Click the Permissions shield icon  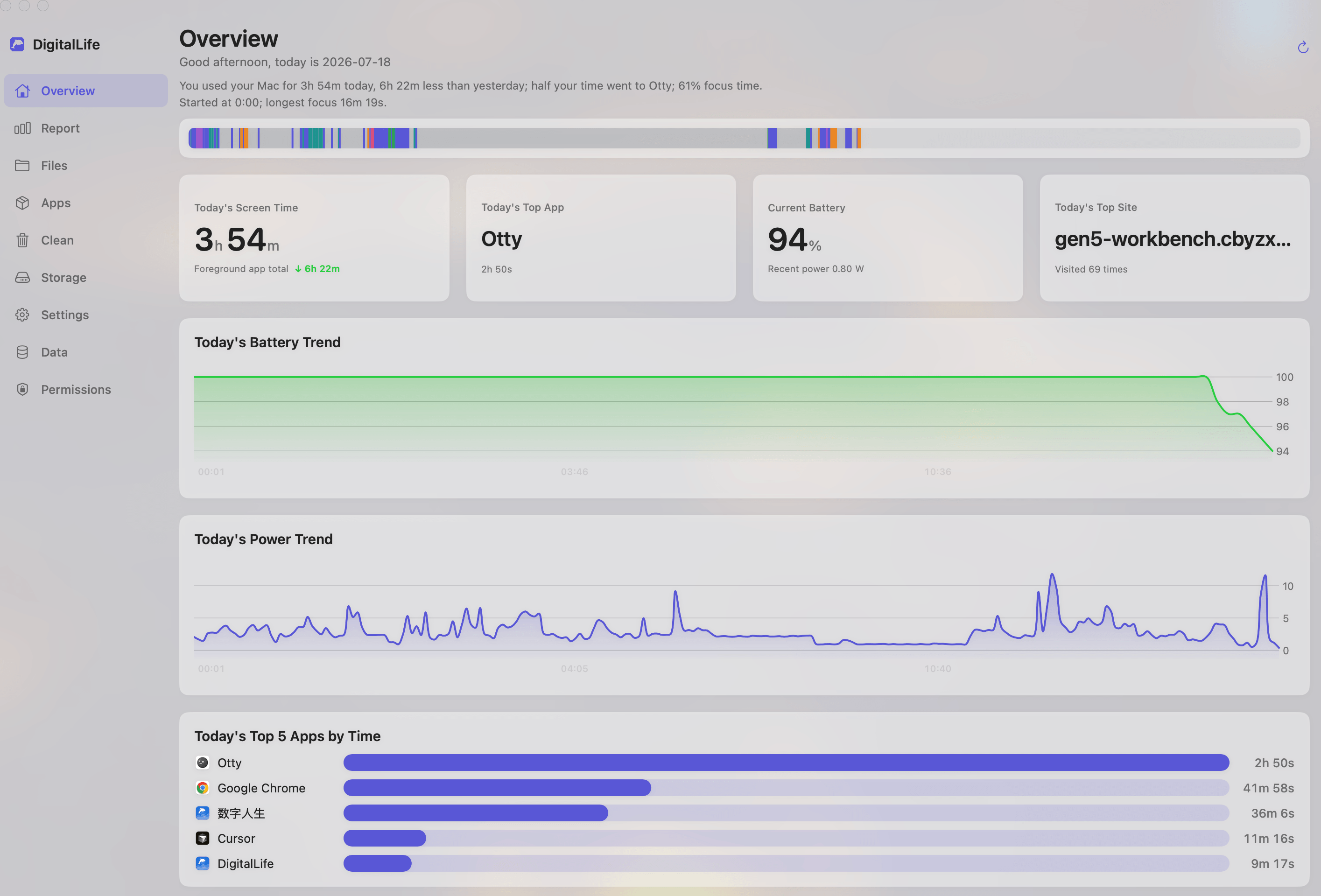pyautogui.click(x=22, y=389)
